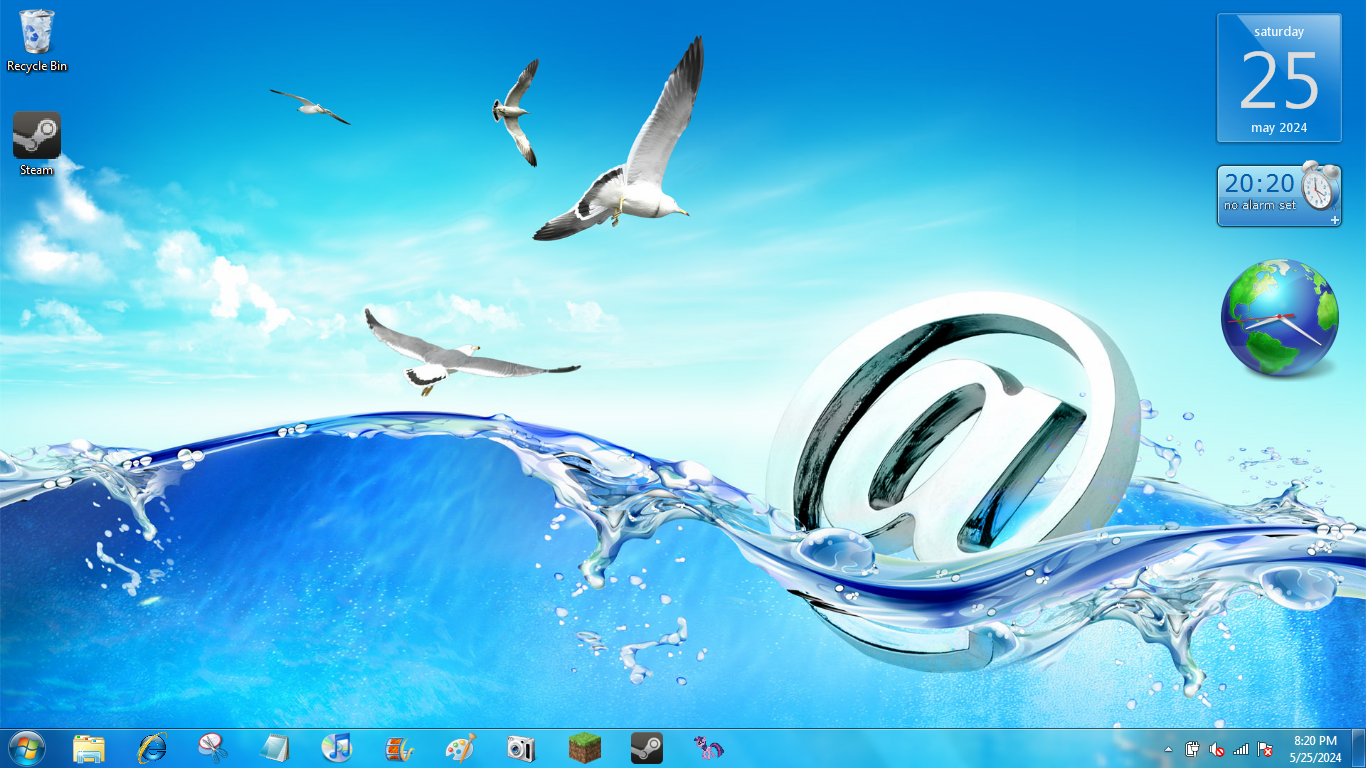Open Internet Explorer from the taskbar

152,748
